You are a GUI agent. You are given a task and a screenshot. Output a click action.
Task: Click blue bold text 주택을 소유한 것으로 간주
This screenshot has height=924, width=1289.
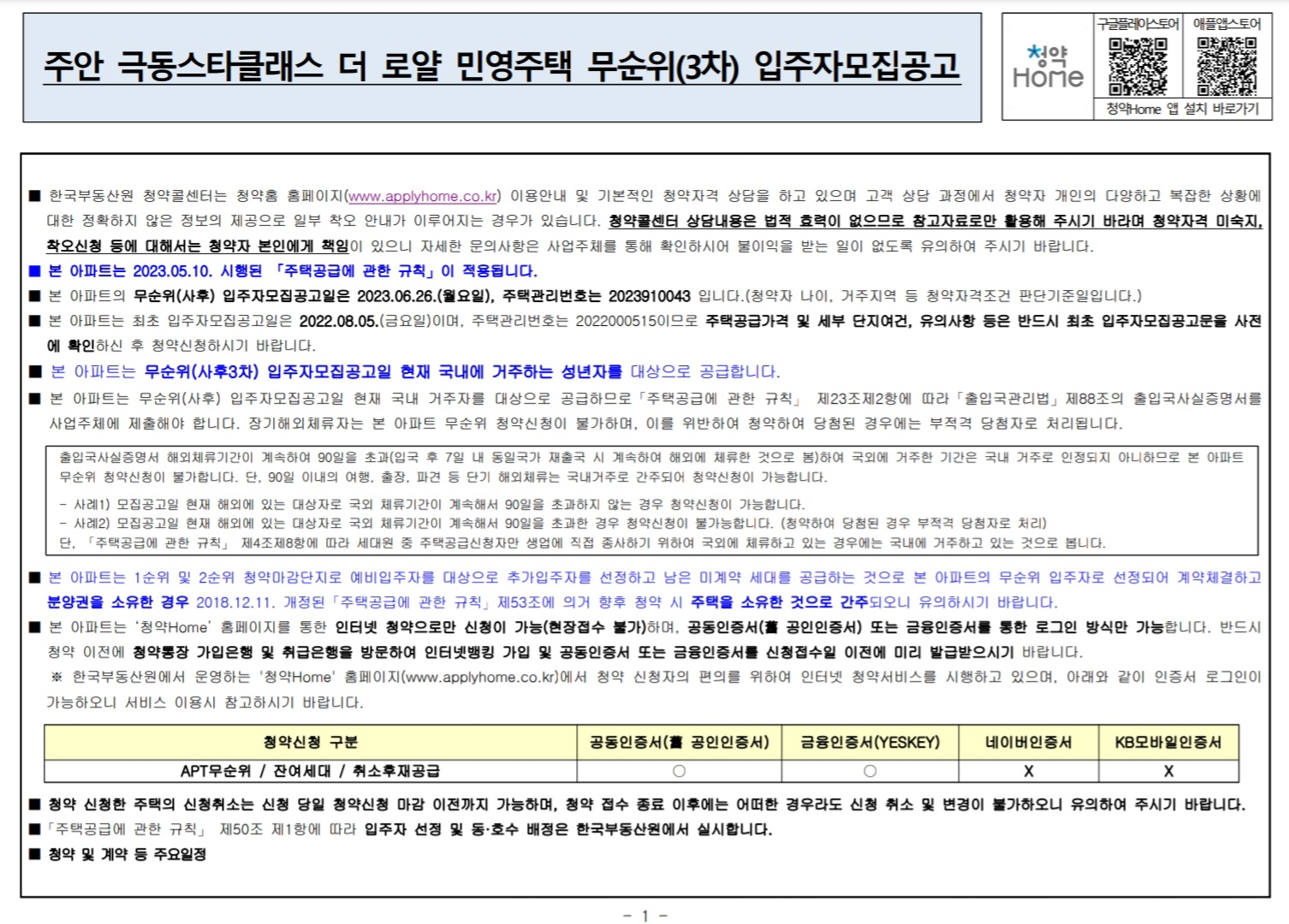780,602
